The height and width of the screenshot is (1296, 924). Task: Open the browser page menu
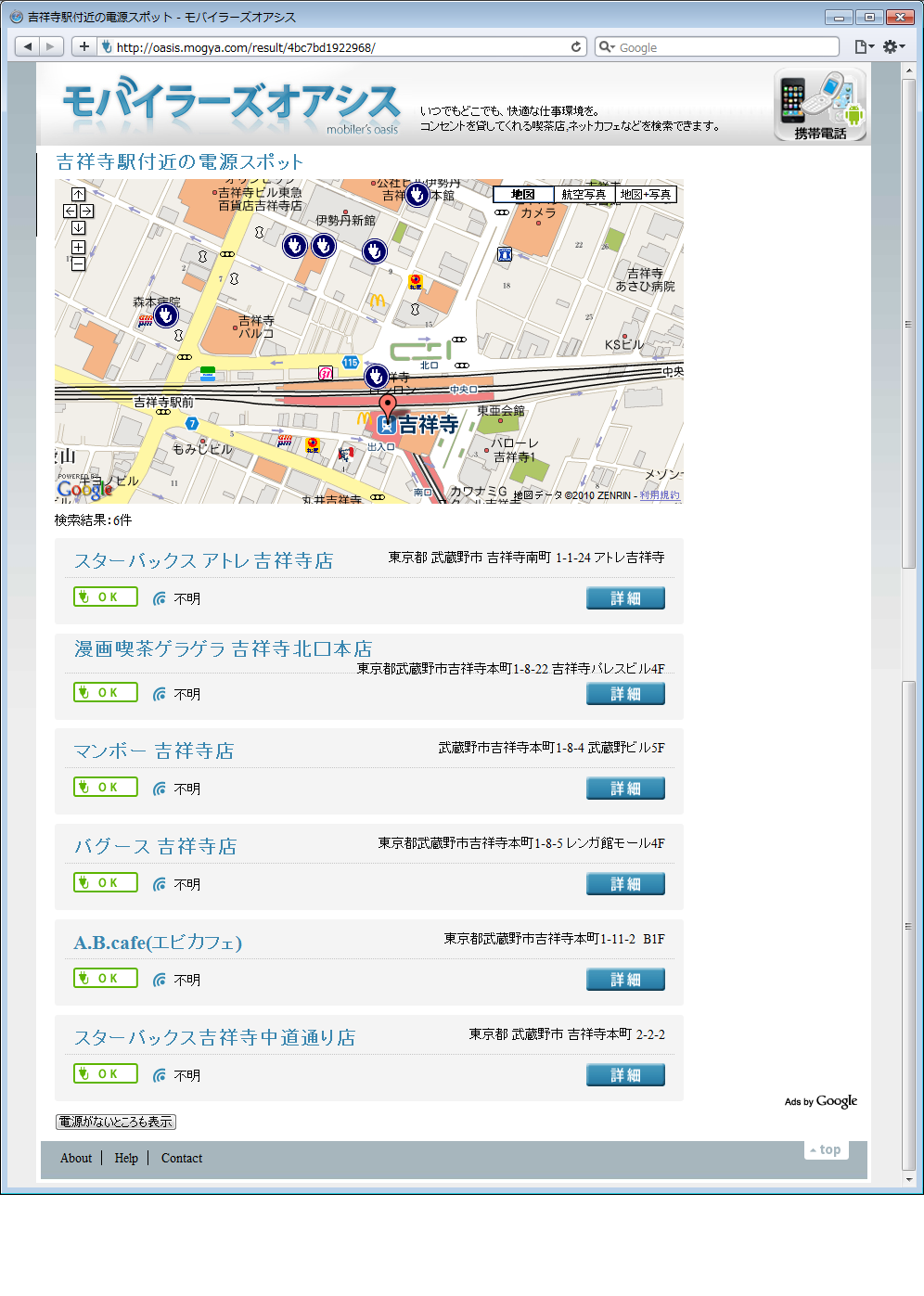(x=864, y=46)
